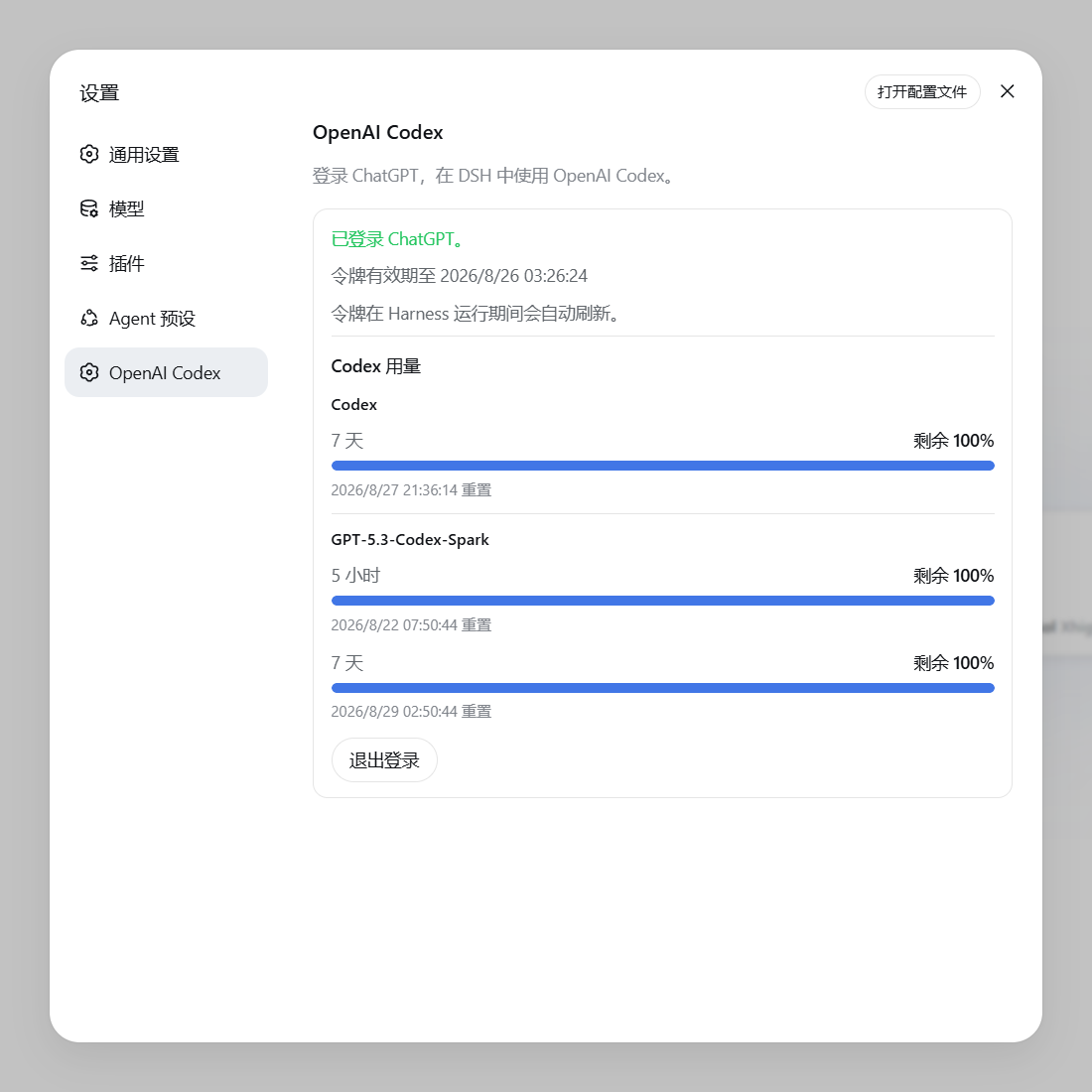Switch to the 模型 section
The image size is (1092, 1092).
pos(166,208)
